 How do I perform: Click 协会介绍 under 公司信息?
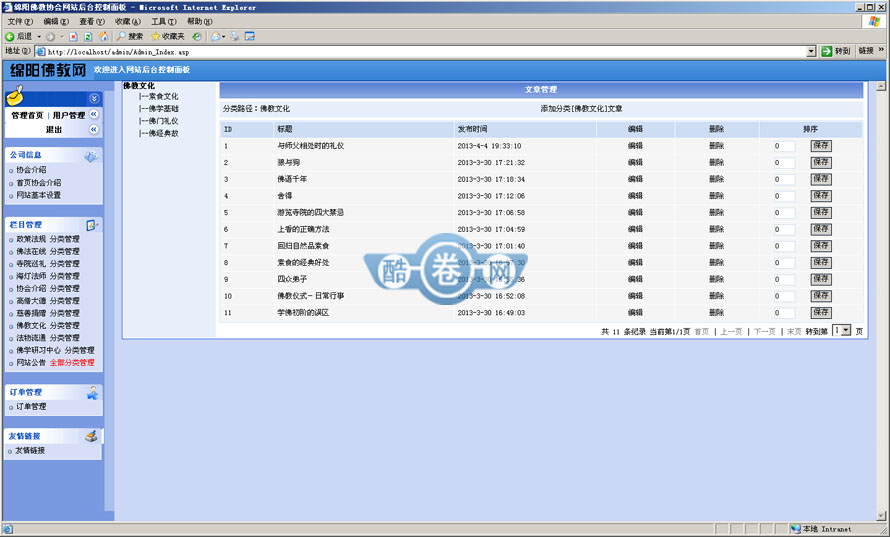coord(31,170)
